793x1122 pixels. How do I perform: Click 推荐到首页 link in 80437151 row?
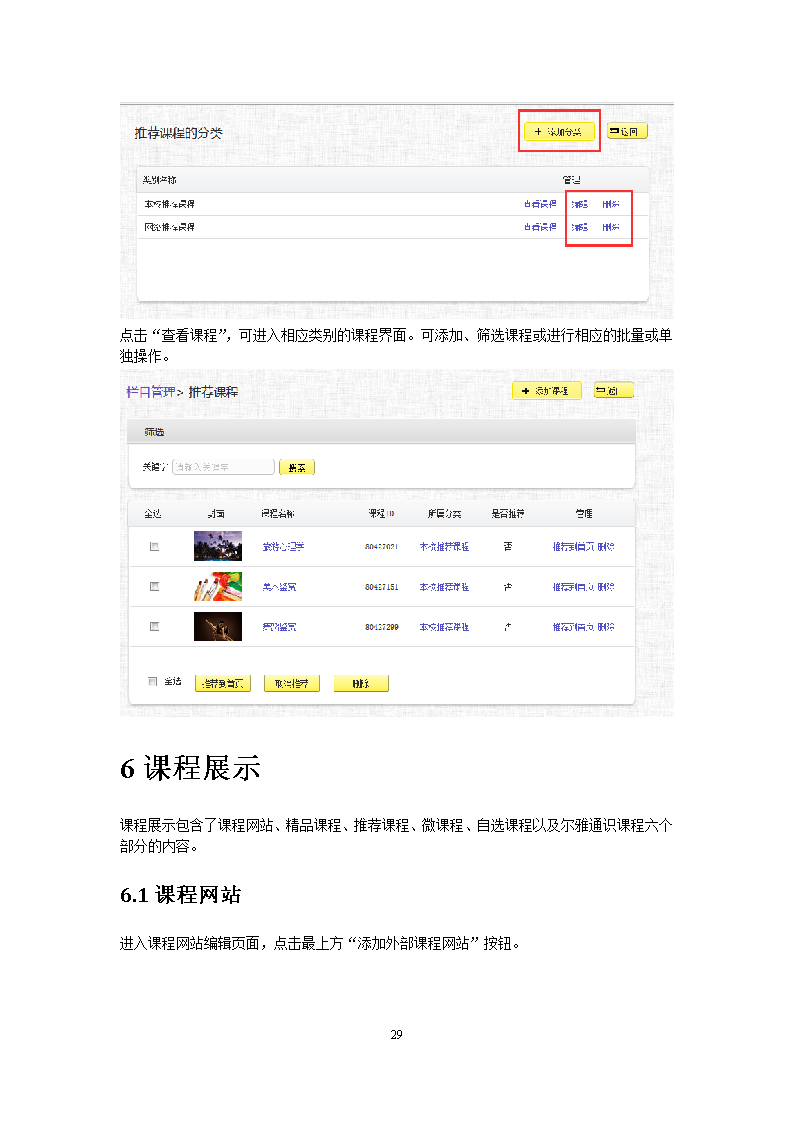tap(573, 587)
